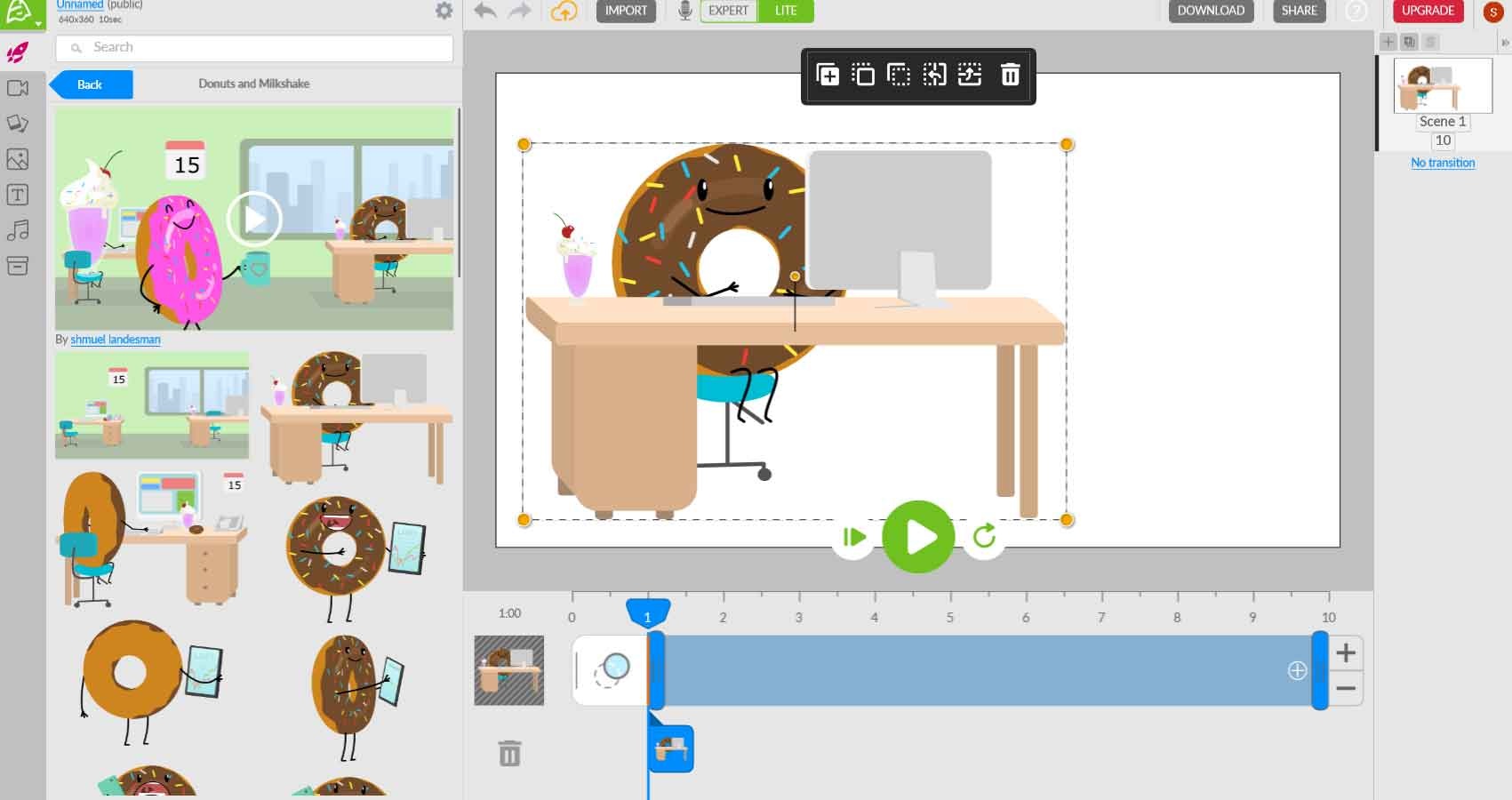Image resolution: width=1512 pixels, height=800 pixels.
Task: Click the bottom-left selection handle
Action: click(524, 519)
